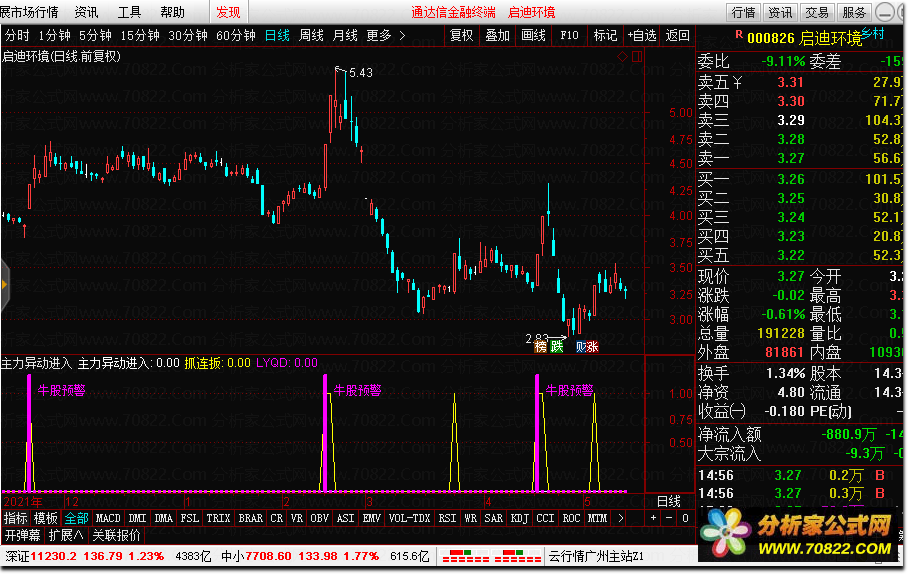Switch the indicator to BRAR

point(250,518)
